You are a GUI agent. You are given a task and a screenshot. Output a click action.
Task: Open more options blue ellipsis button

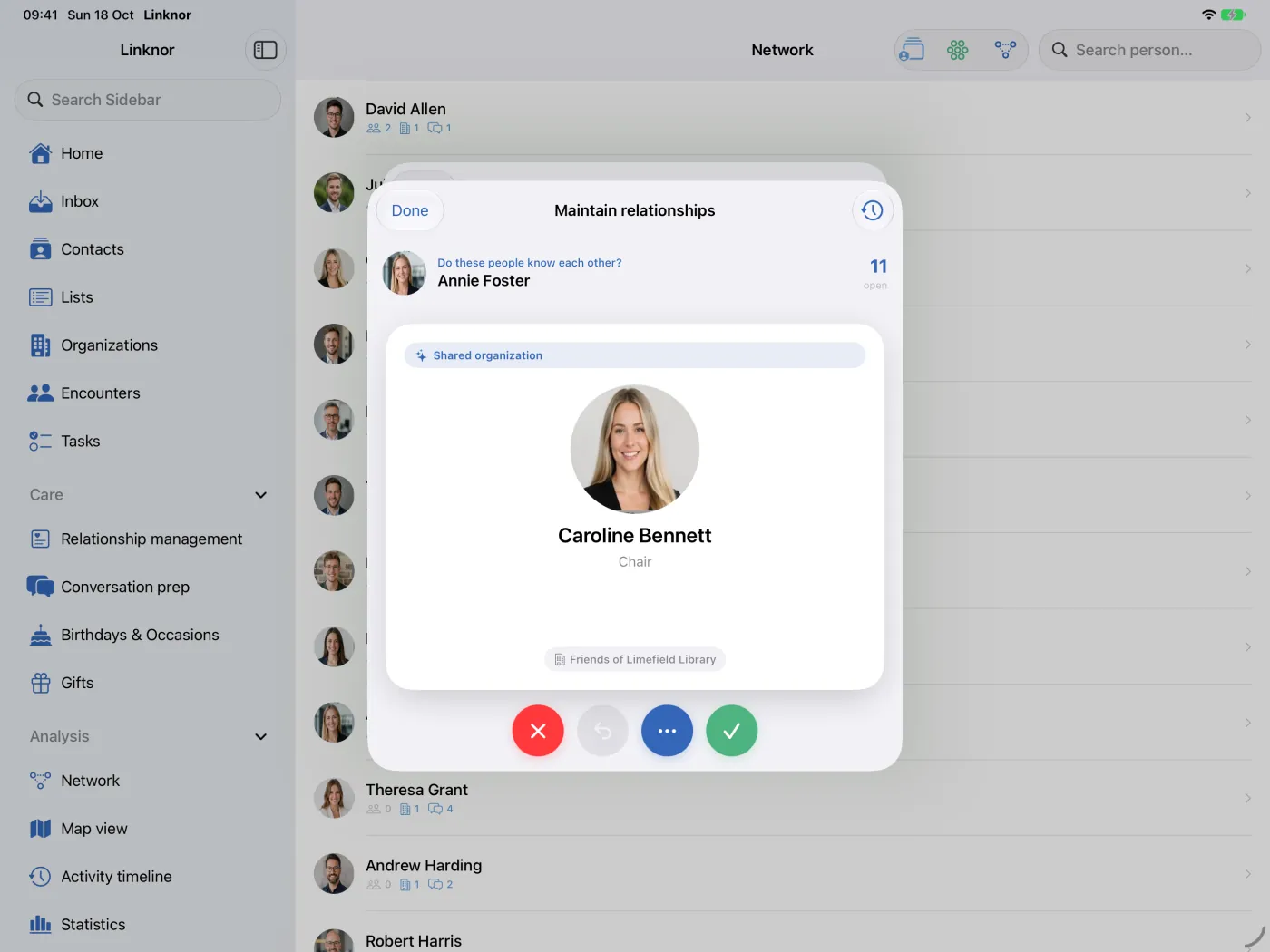tap(667, 731)
